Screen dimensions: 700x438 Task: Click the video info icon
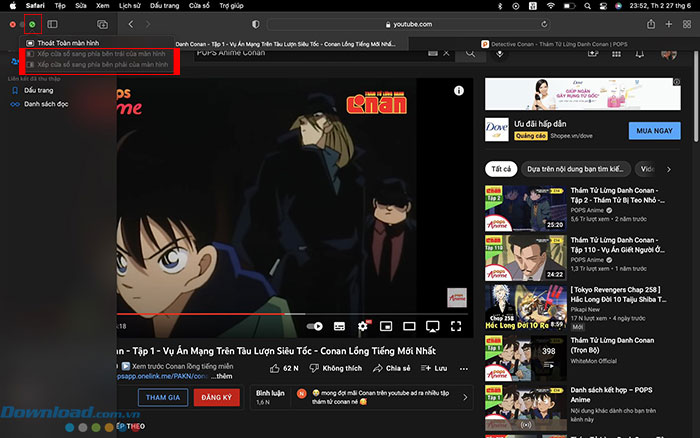coord(458,91)
